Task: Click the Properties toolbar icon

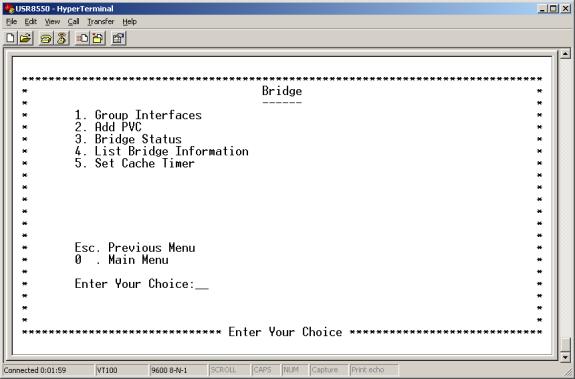Action: (x=118, y=38)
